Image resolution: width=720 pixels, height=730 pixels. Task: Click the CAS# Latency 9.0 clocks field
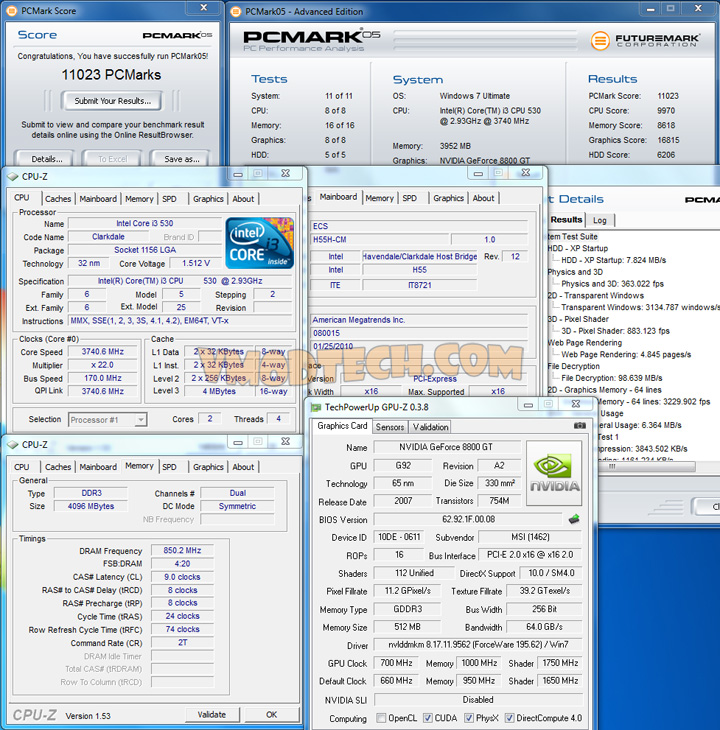coord(182,577)
